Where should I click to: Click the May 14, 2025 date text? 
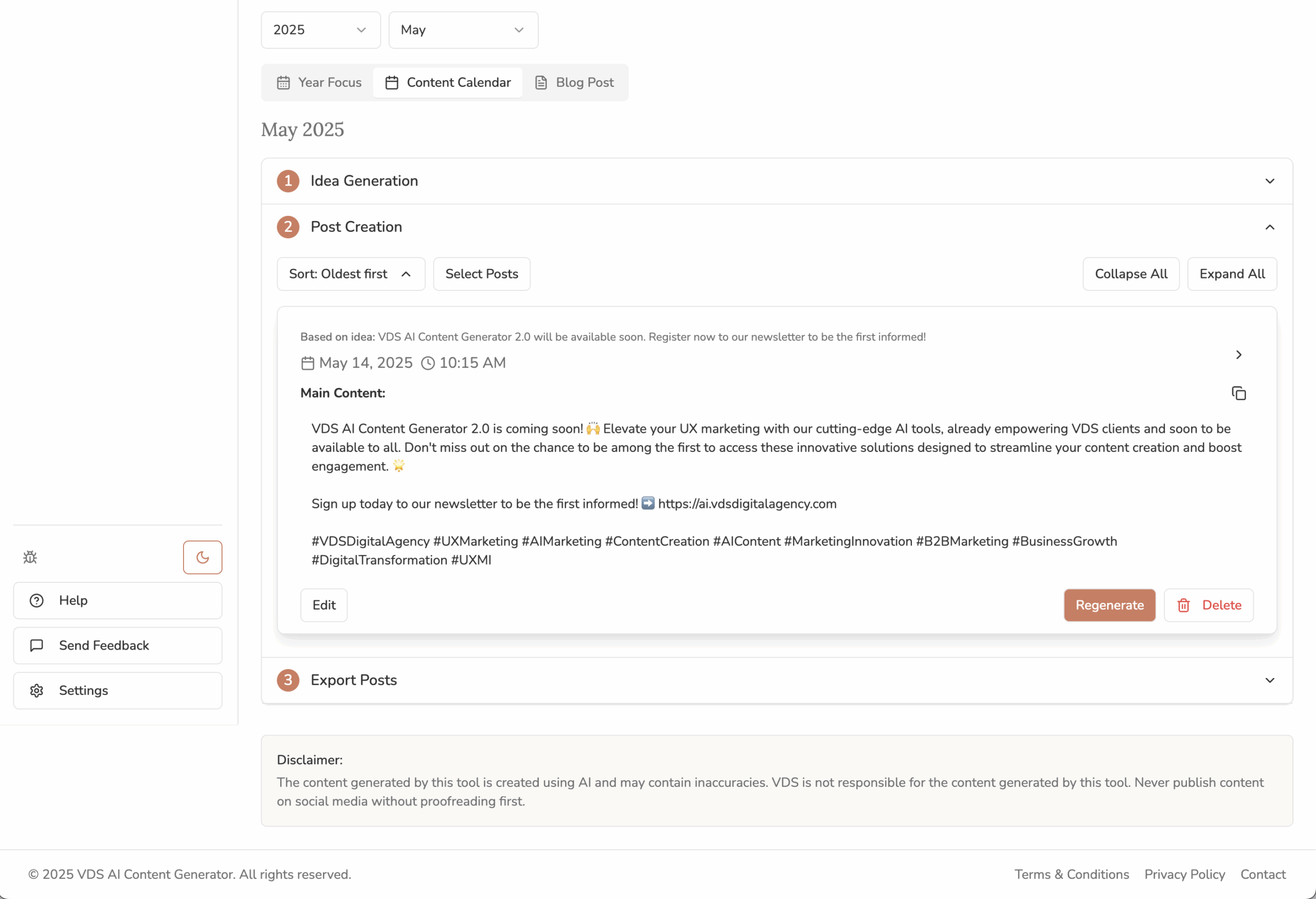(x=366, y=363)
